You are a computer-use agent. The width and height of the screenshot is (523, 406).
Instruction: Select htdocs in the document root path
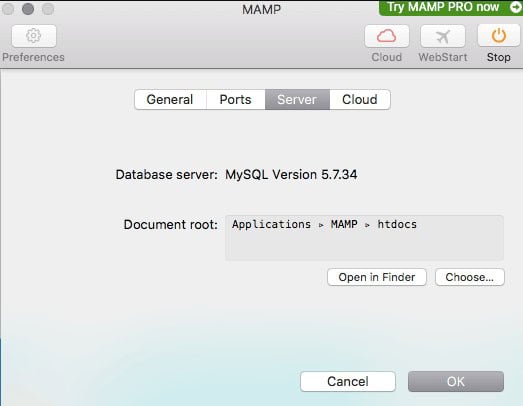point(397,224)
